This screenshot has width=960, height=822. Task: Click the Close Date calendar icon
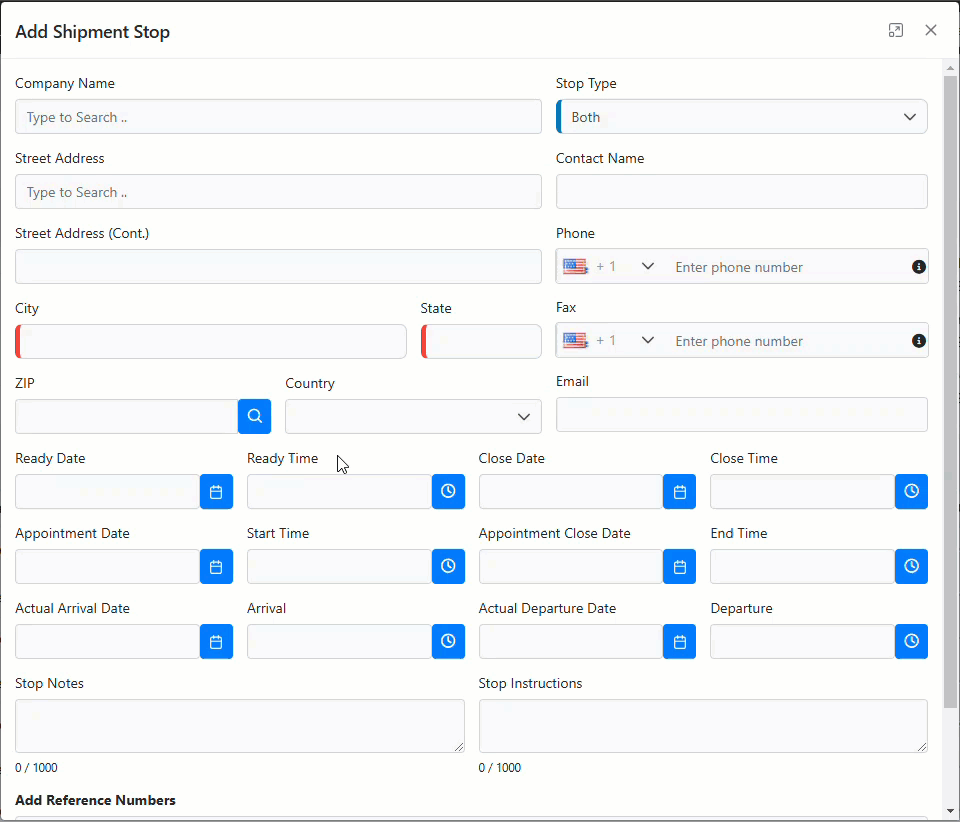click(x=679, y=492)
